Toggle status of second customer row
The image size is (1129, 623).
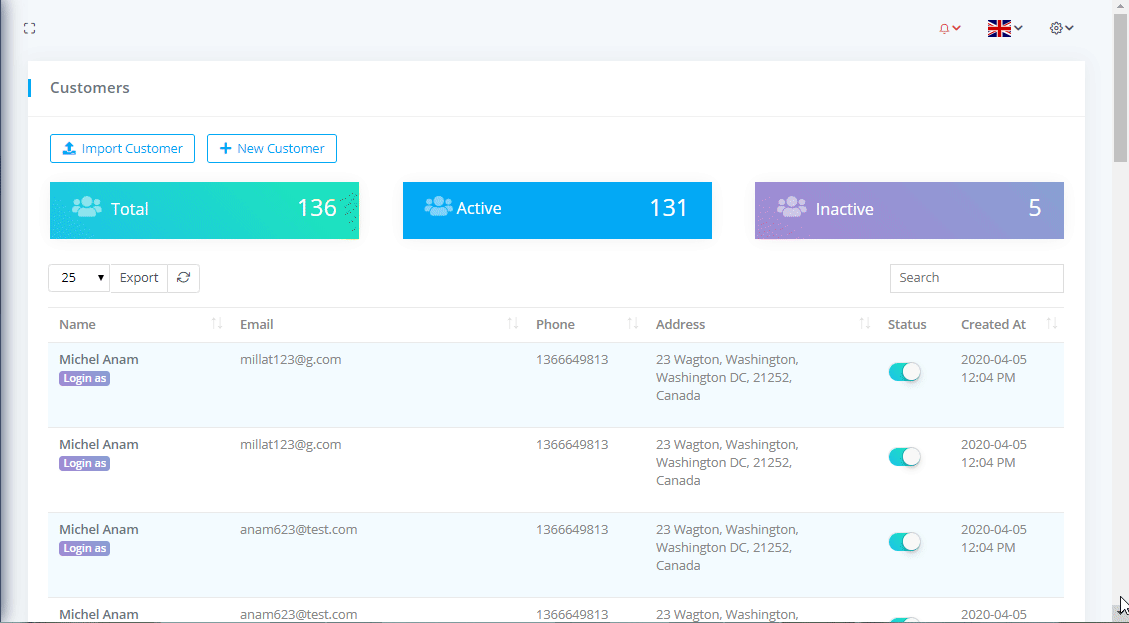click(x=904, y=457)
